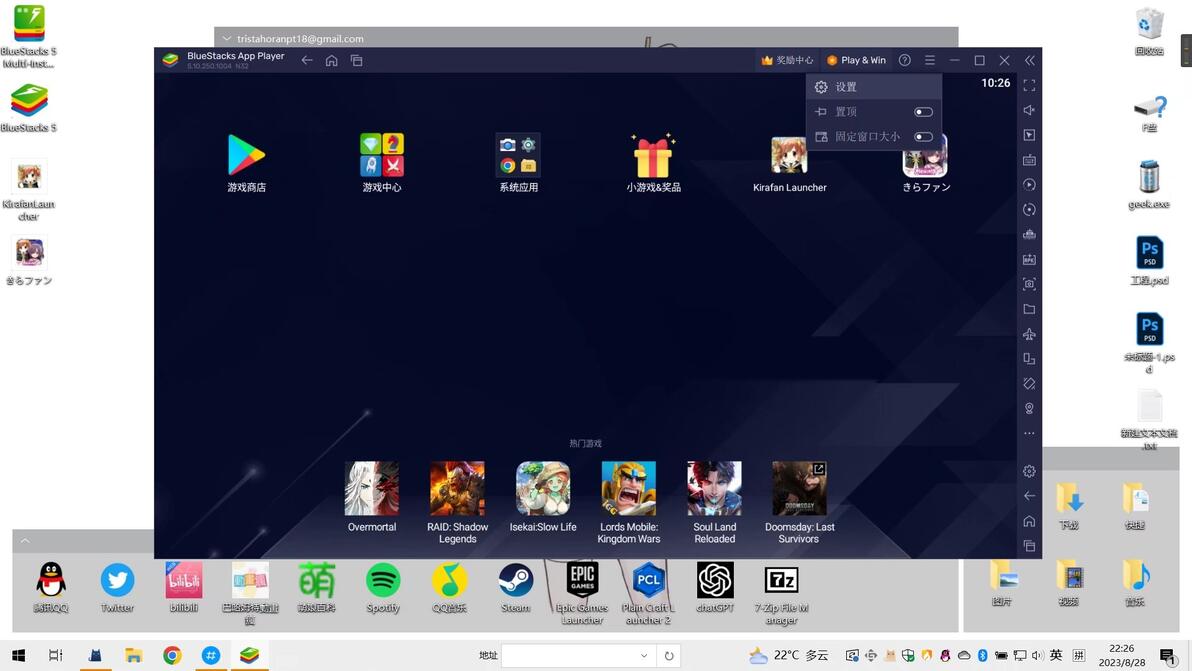Open the Plain Craft Launcher 2 shortcut

[648, 593]
